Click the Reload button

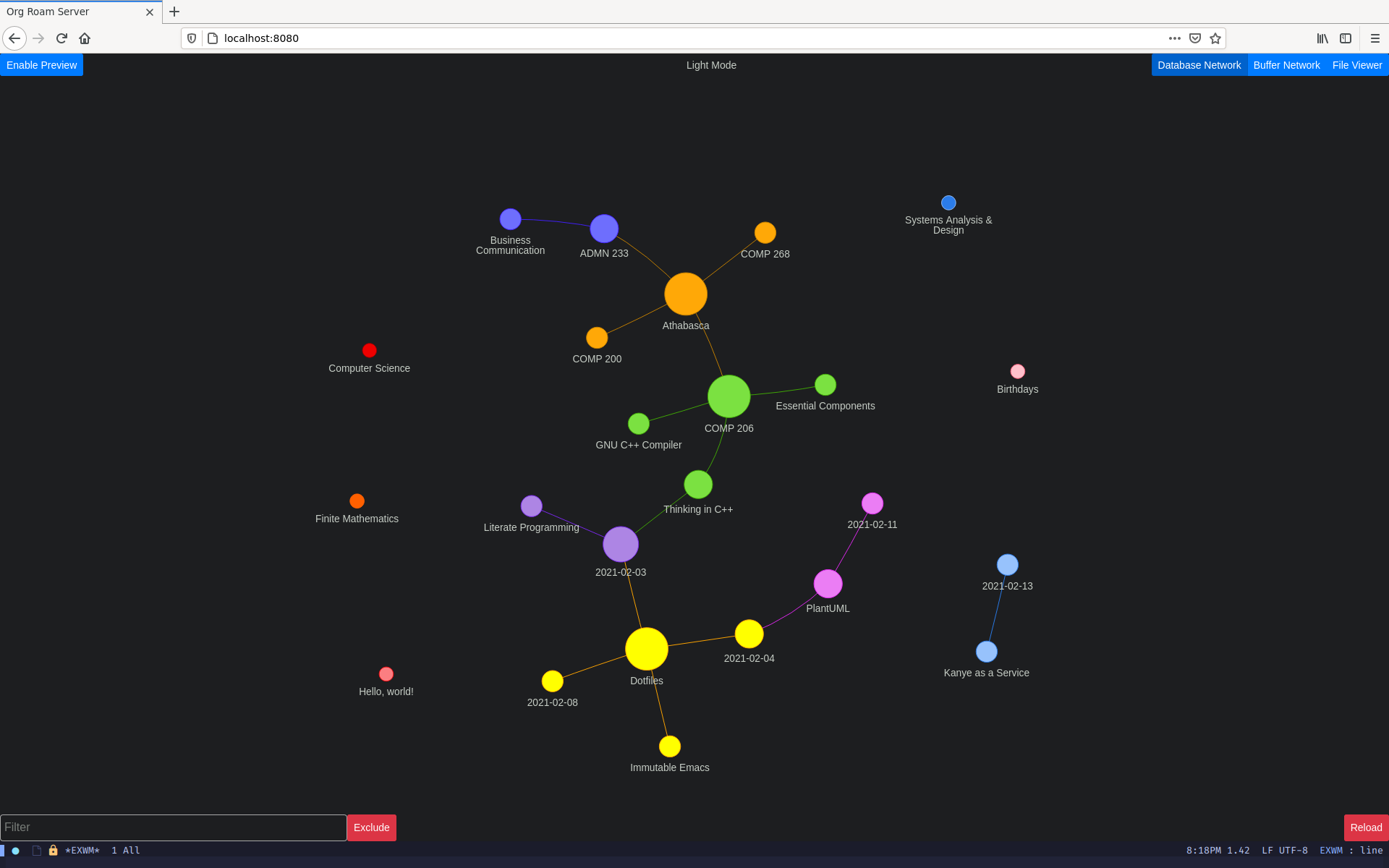[1365, 827]
